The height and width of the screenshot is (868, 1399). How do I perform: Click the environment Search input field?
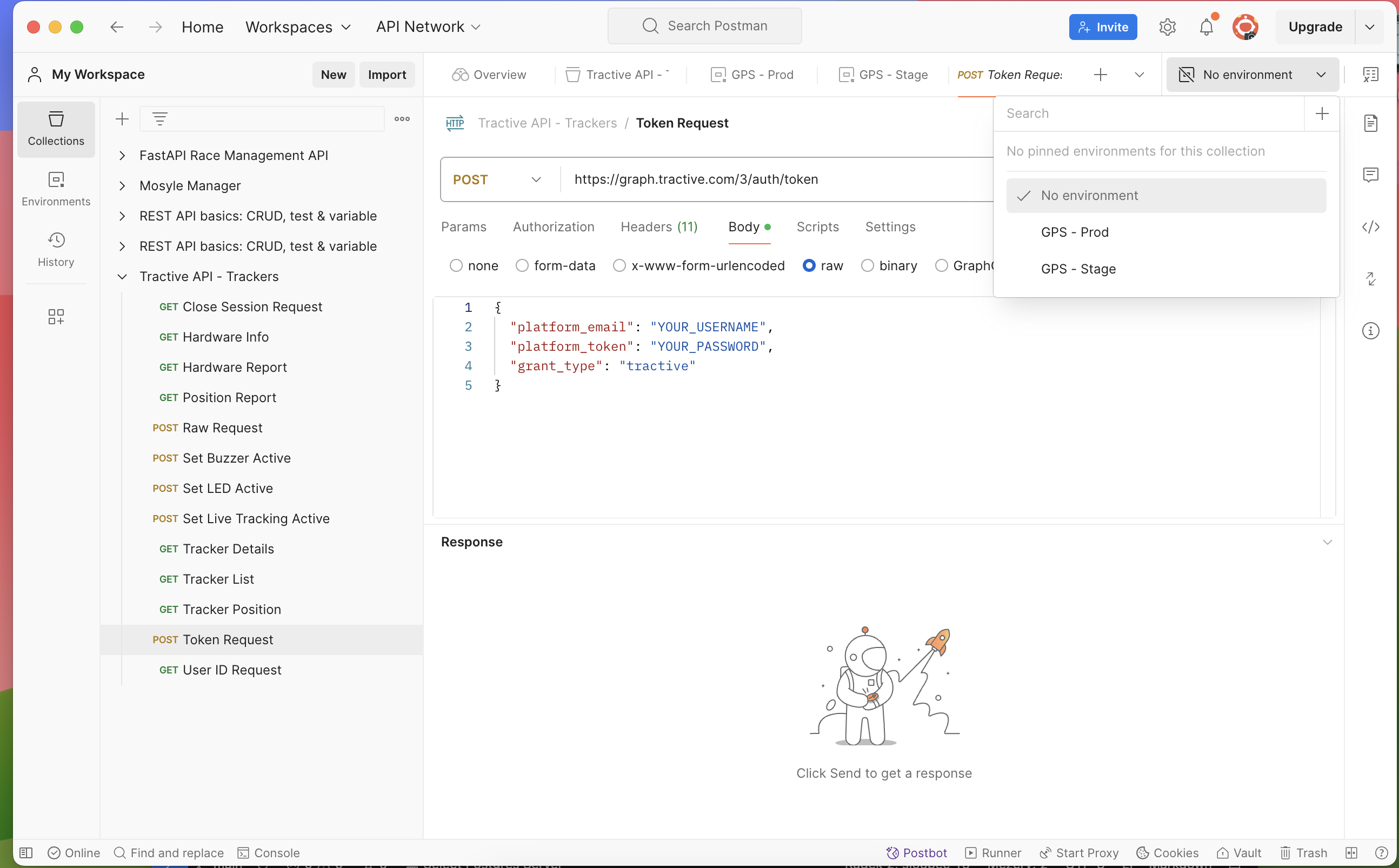click(x=1148, y=113)
